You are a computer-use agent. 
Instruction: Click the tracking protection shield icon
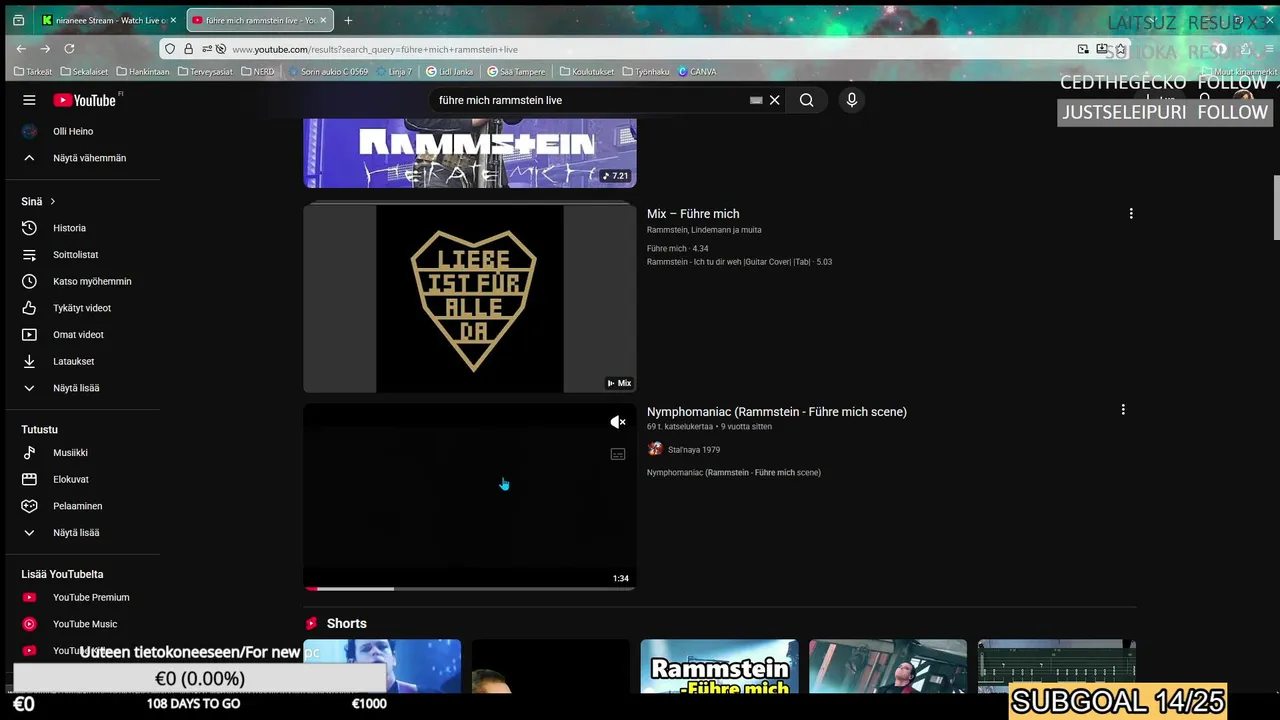pyautogui.click(x=170, y=49)
